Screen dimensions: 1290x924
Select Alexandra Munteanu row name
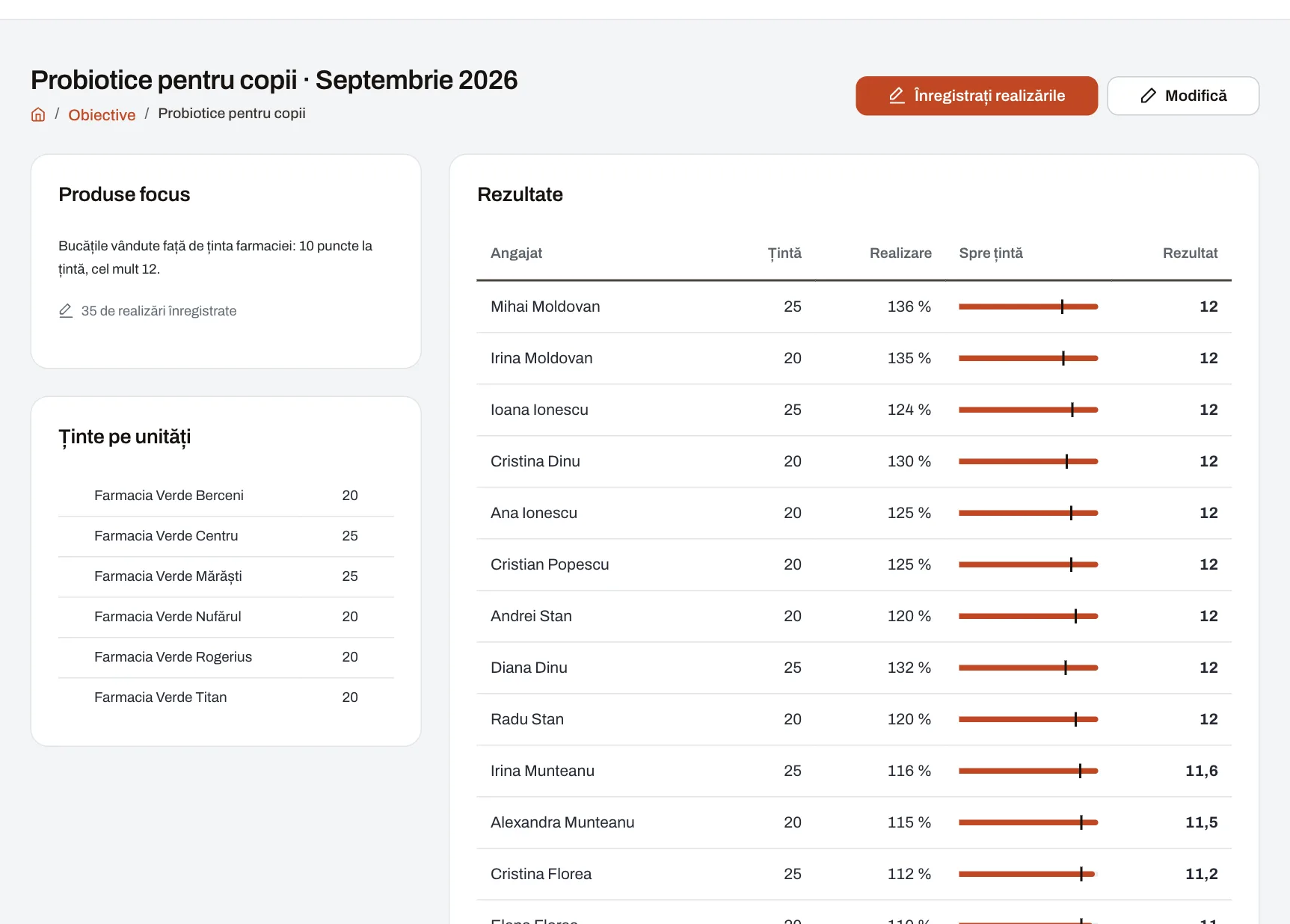point(562,822)
